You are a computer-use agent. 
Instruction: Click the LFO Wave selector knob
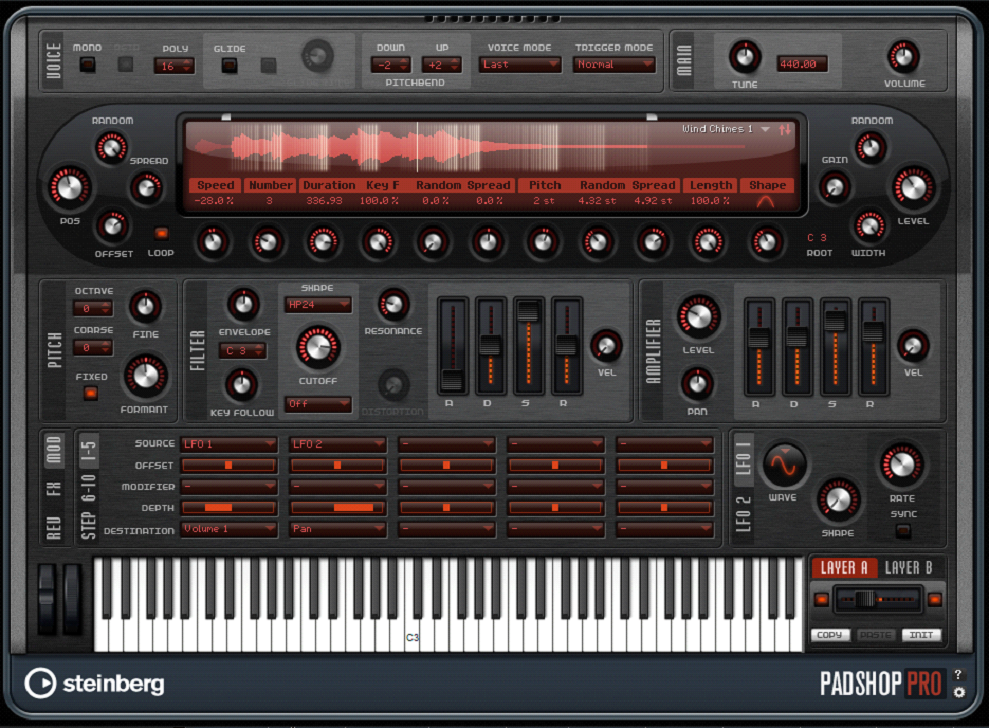click(x=784, y=465)
